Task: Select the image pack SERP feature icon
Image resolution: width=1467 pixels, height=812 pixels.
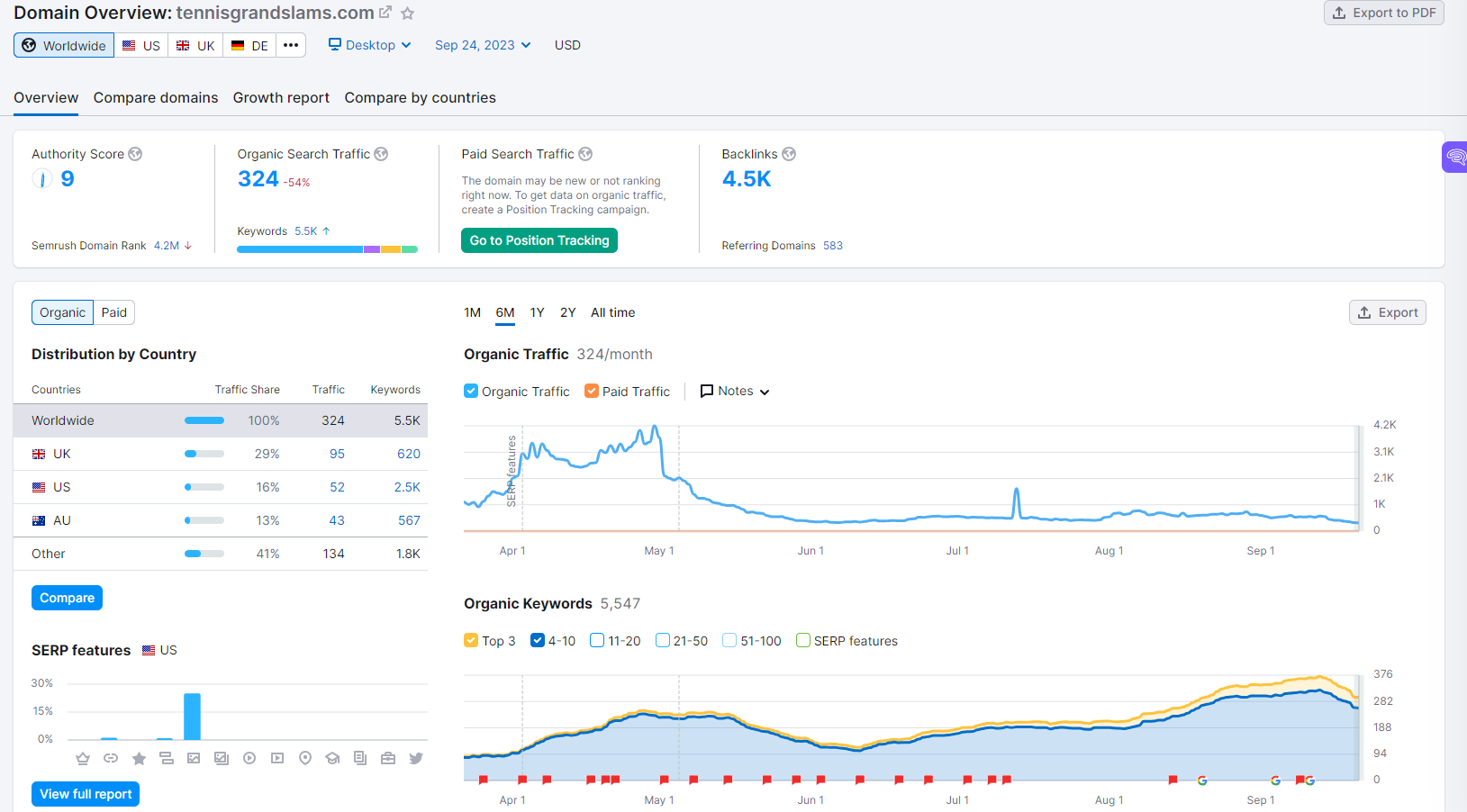Action: pyautogui.click(x=222, y=758)
